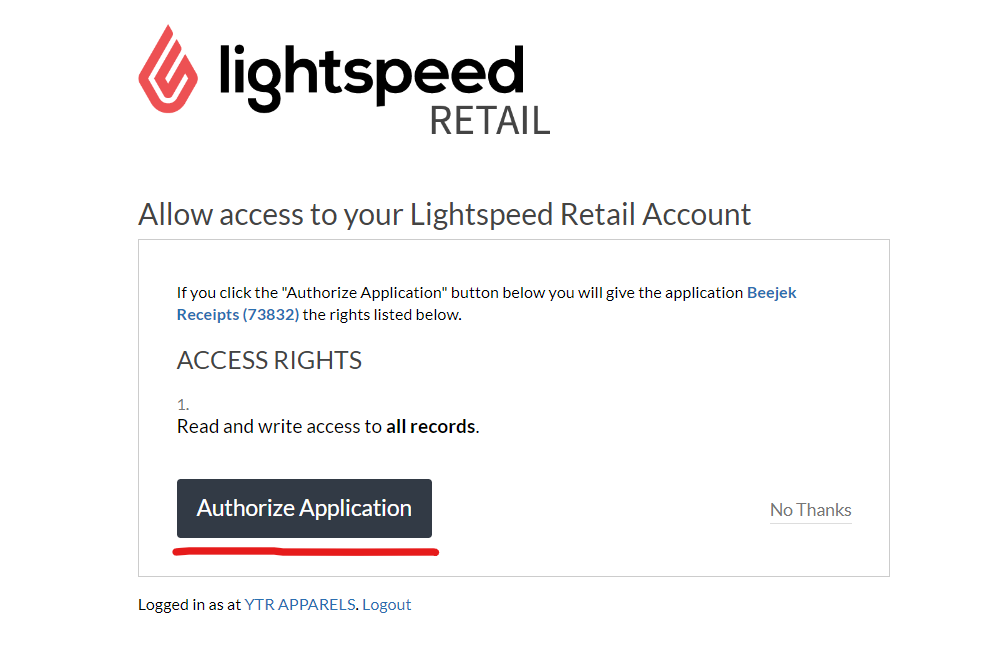The image size is (993, 652).
Task: Open the Beejek Receipts (73832) application link
Action: point(770,292)
